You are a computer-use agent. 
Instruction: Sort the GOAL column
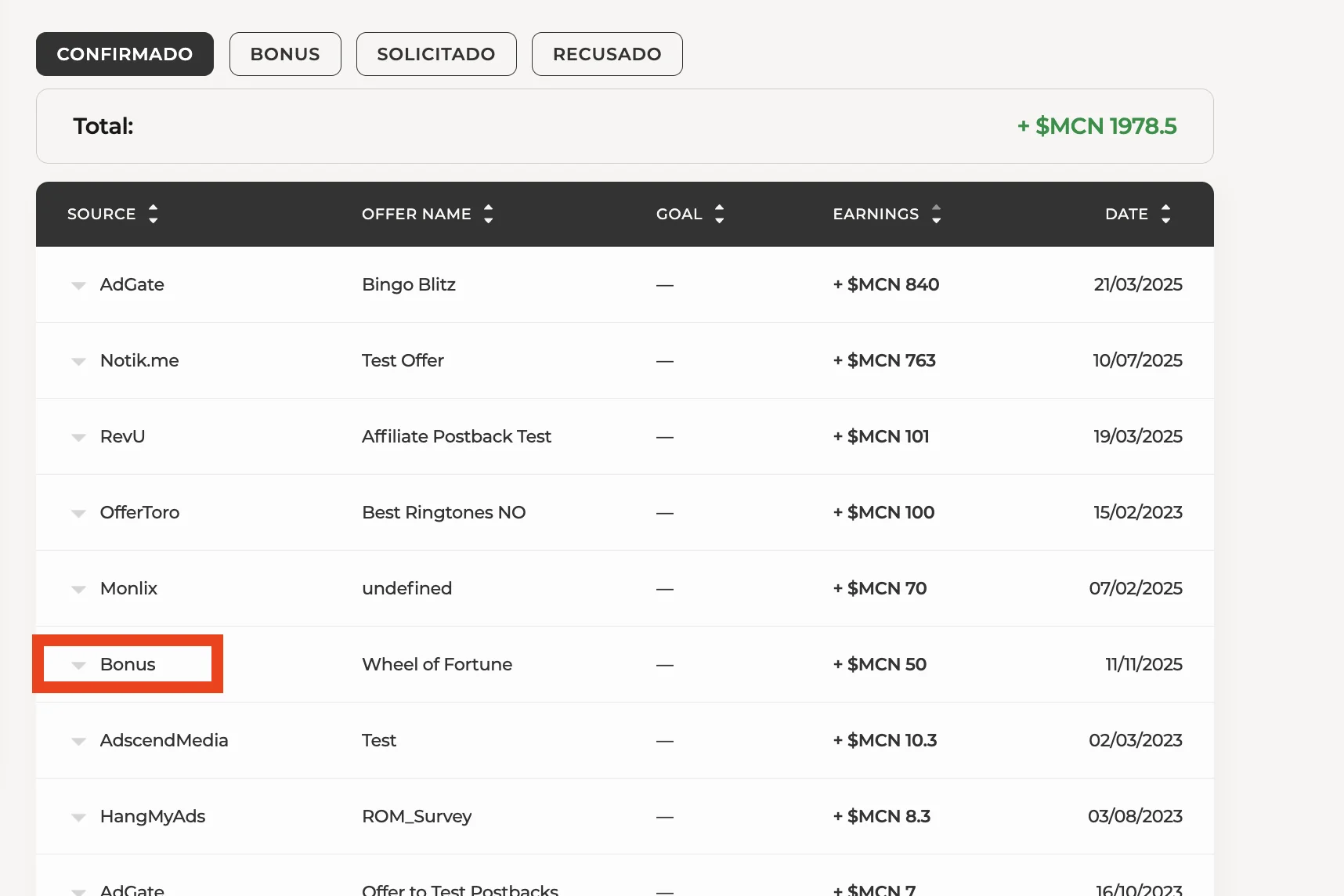click(x=719, y=214)
